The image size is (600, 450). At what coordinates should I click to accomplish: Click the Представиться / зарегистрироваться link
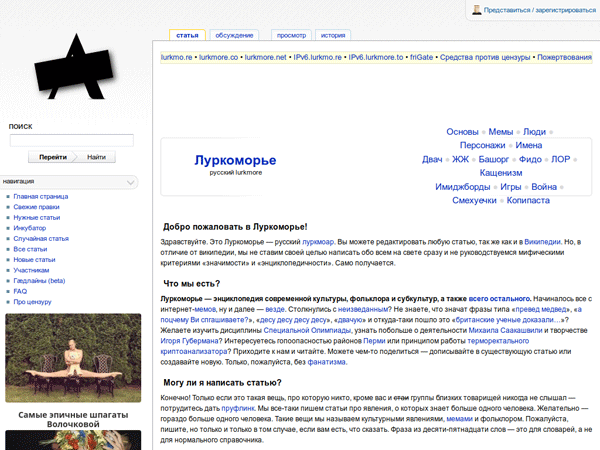[540, 10]
